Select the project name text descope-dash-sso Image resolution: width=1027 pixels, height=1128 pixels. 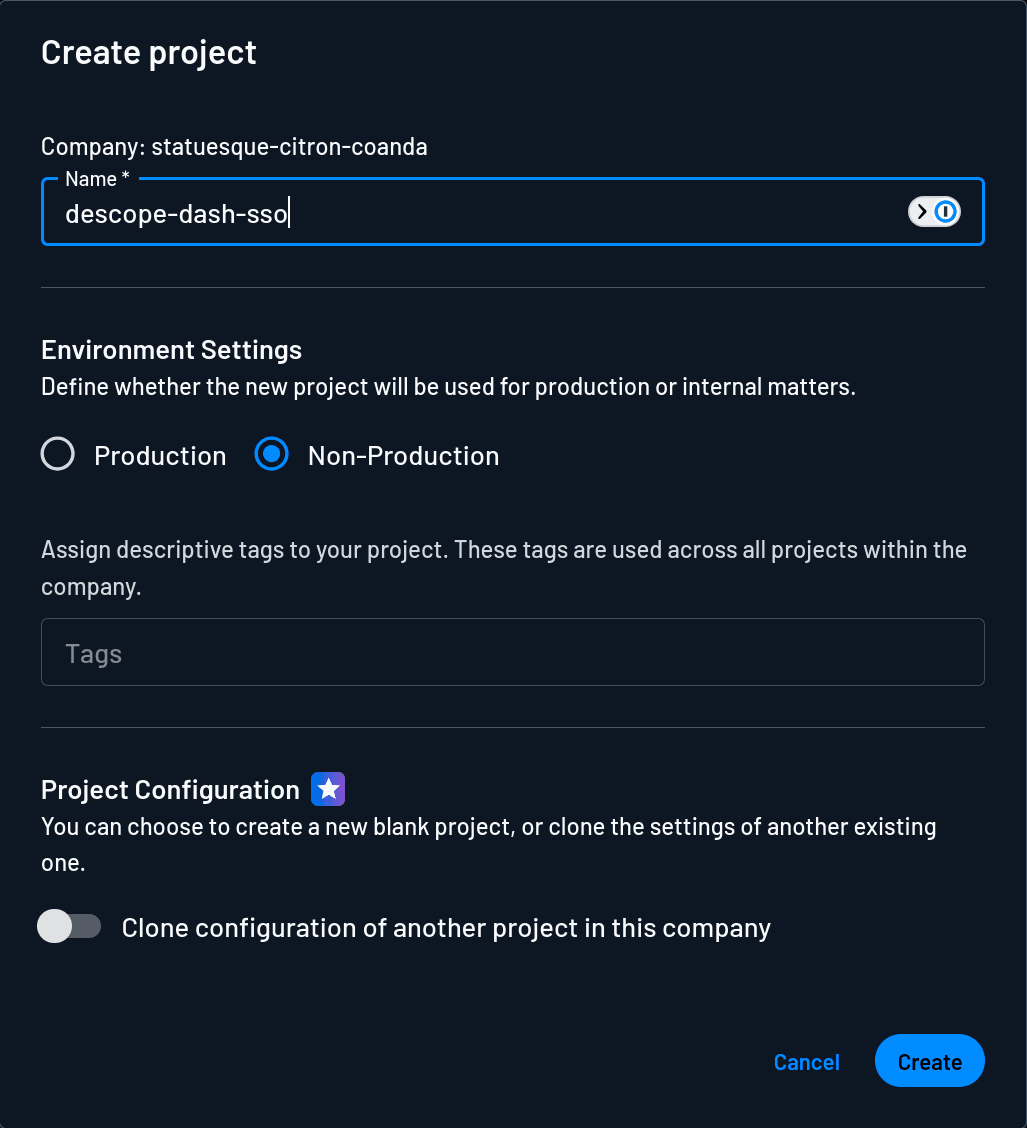point(176,212)
